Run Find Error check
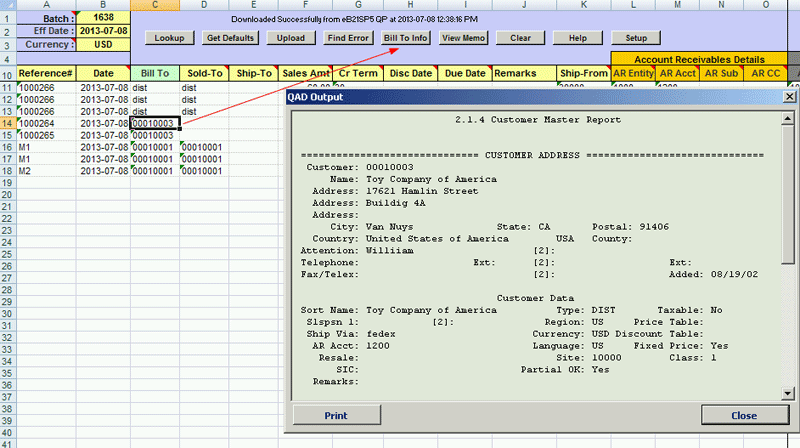 click(x=348, y=38)
